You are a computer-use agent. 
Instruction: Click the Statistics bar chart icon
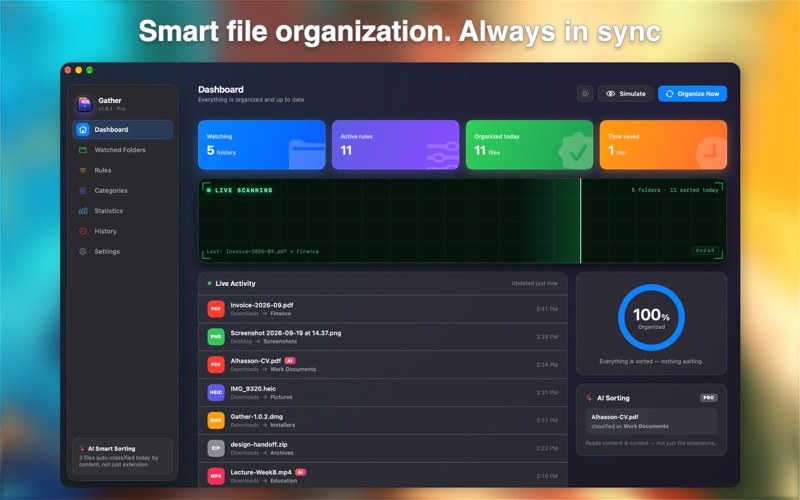point(83,211)
